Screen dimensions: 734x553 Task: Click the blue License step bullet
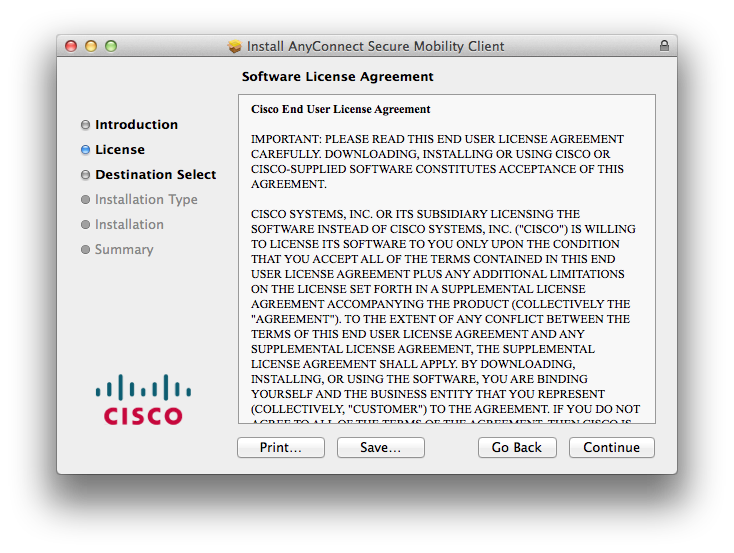85,149
